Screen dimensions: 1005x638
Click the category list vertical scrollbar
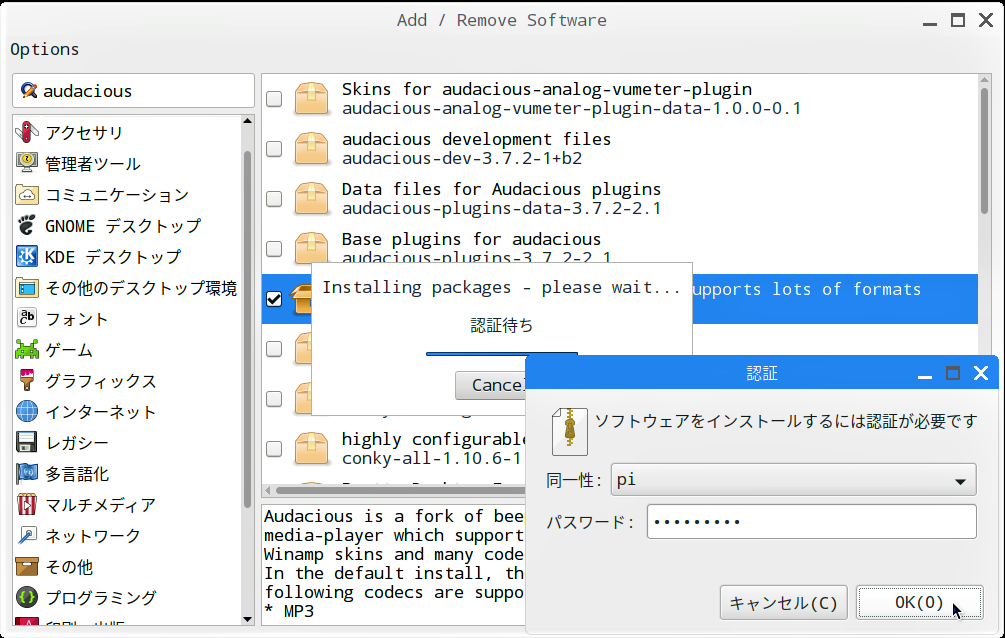pos(247,328)
